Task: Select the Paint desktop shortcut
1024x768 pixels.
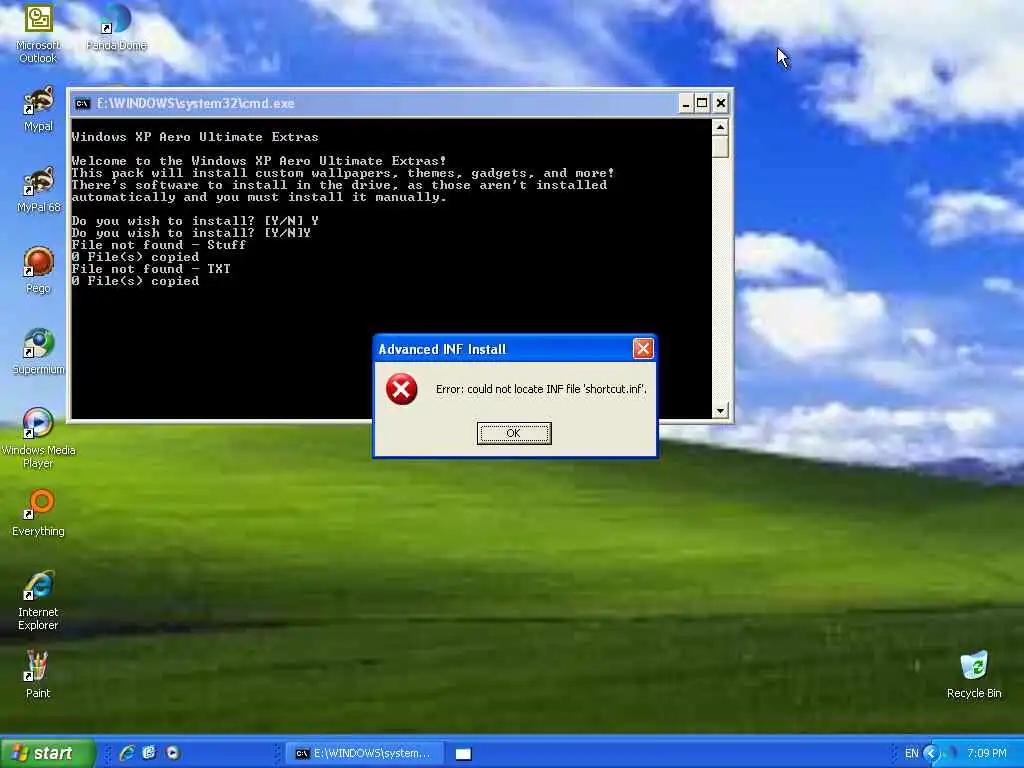Action: [38, 675]
